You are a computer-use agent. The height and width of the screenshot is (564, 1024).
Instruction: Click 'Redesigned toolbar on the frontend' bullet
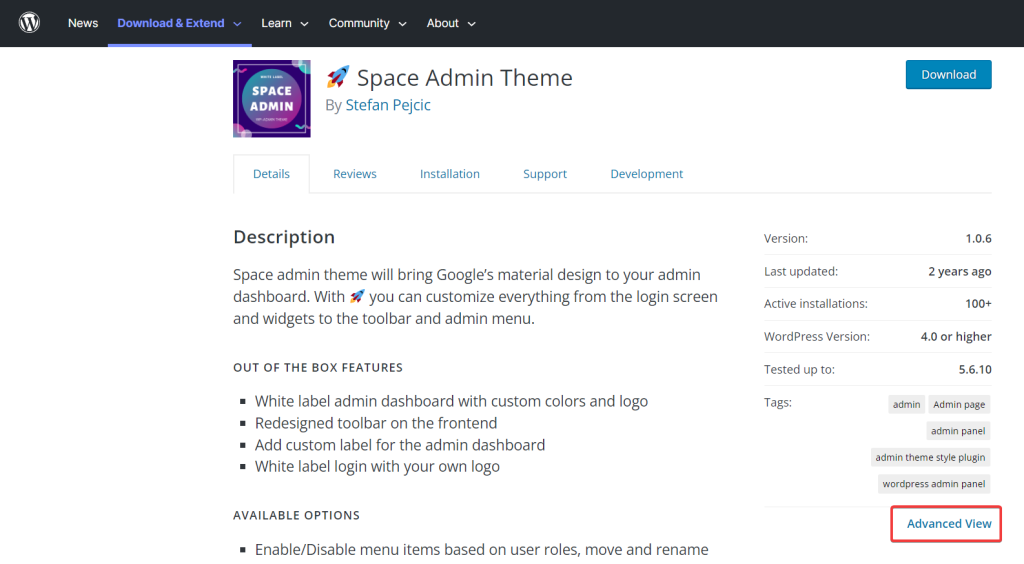tap(376, 423)
